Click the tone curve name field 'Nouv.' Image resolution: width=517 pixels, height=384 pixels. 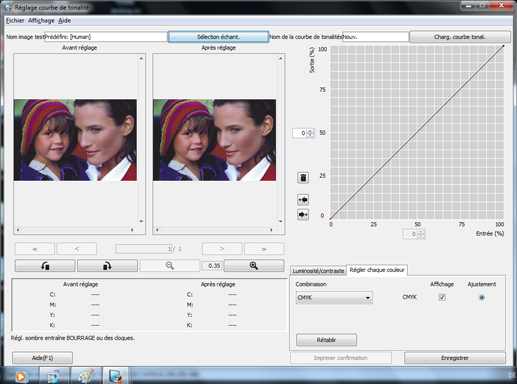[x=375, y=37]
